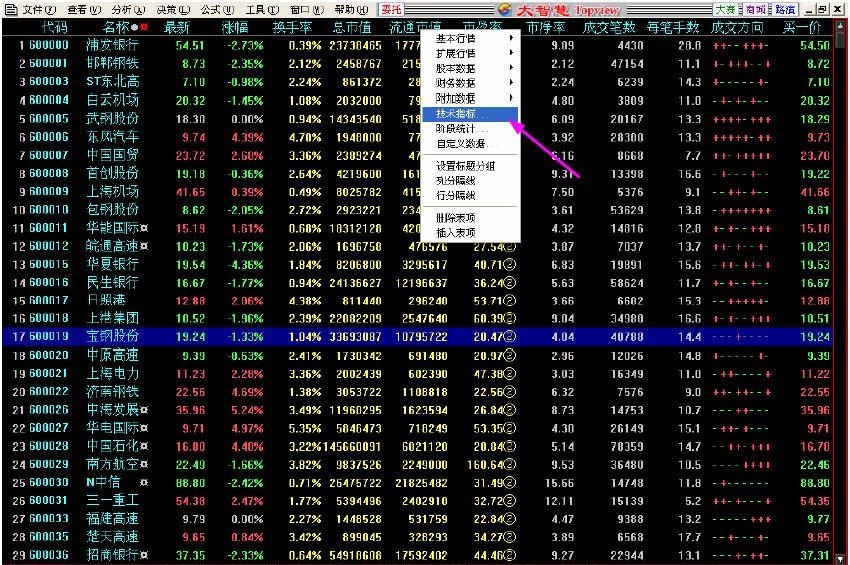The height and width of the screenshot is (565, 850).
Task: Sort by the 市停率 column header
Action: 546,27
